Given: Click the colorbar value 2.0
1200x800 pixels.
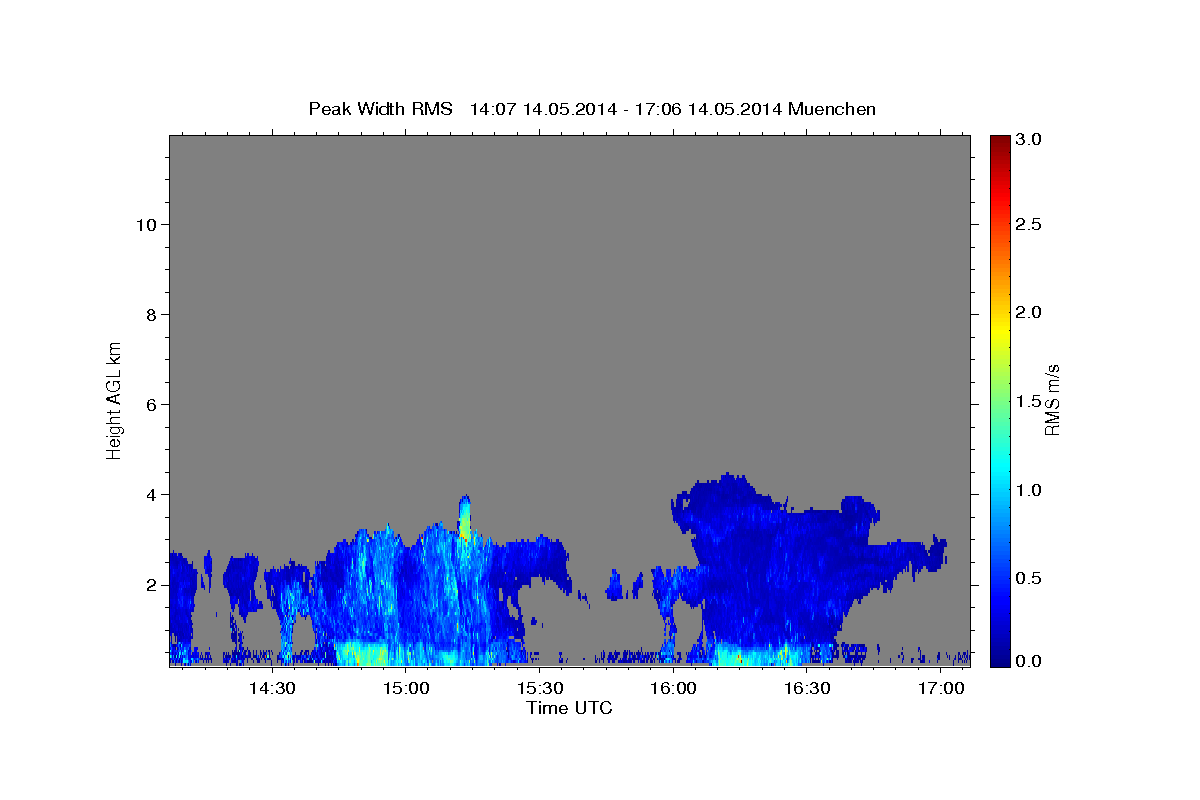Looking at the screenshot, I should point(1030,313).
